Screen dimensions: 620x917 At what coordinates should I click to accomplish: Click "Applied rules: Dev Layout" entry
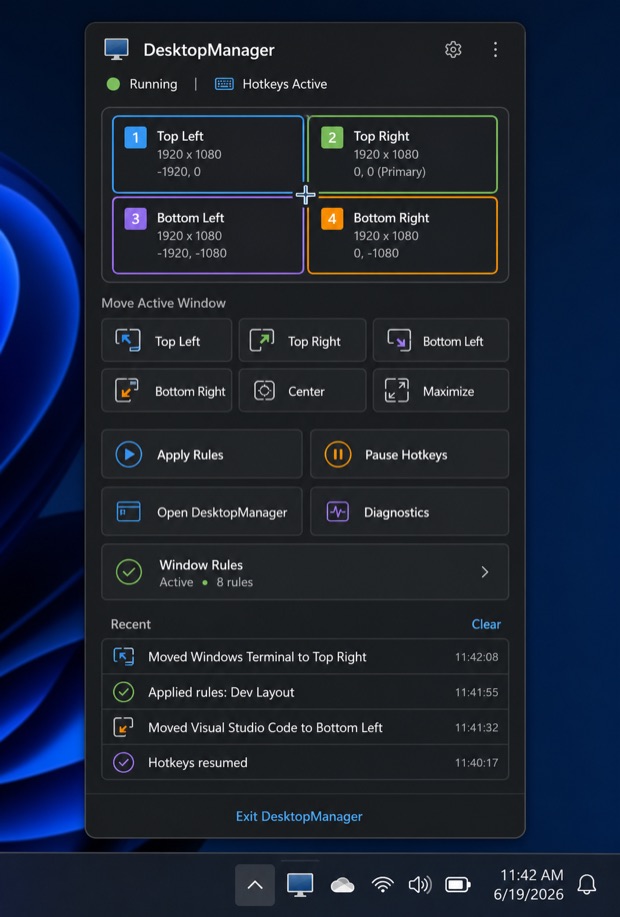pos(305,692)
